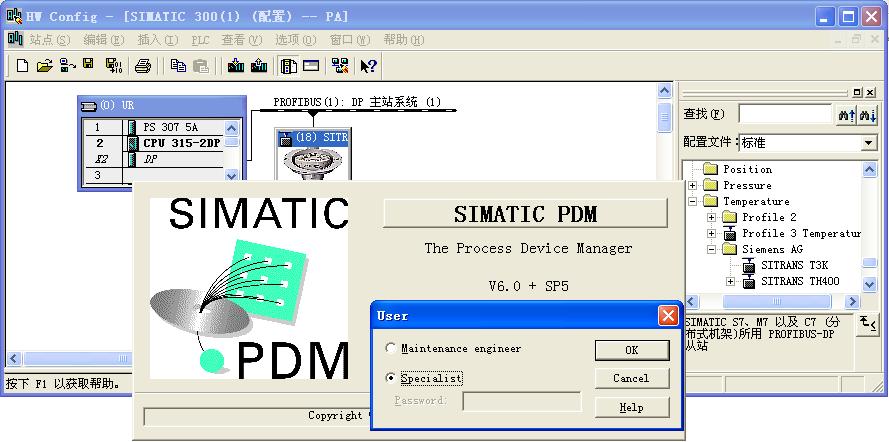Click the catalog pane close X icon
The height and width of the screenshot is (442, 889).
[870, 92]
